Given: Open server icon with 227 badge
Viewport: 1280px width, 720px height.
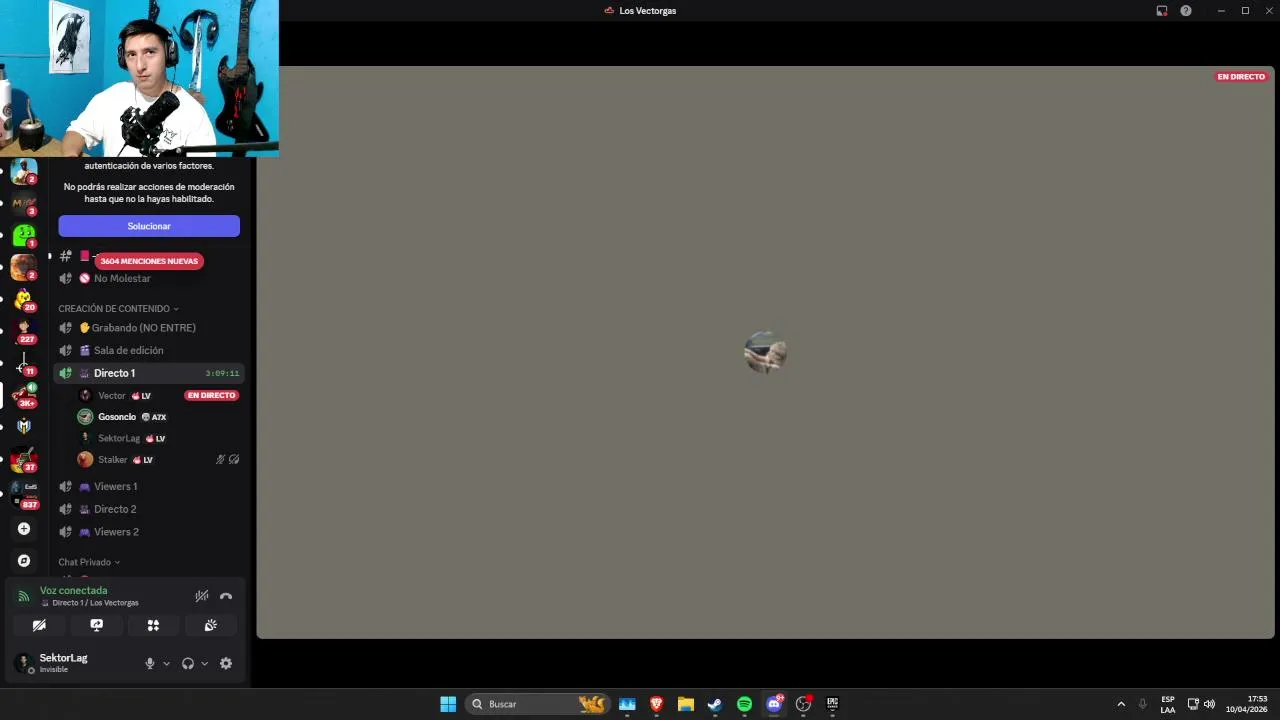Looking at the screenshot, I should pyautogui.click(x=24, y=331).
